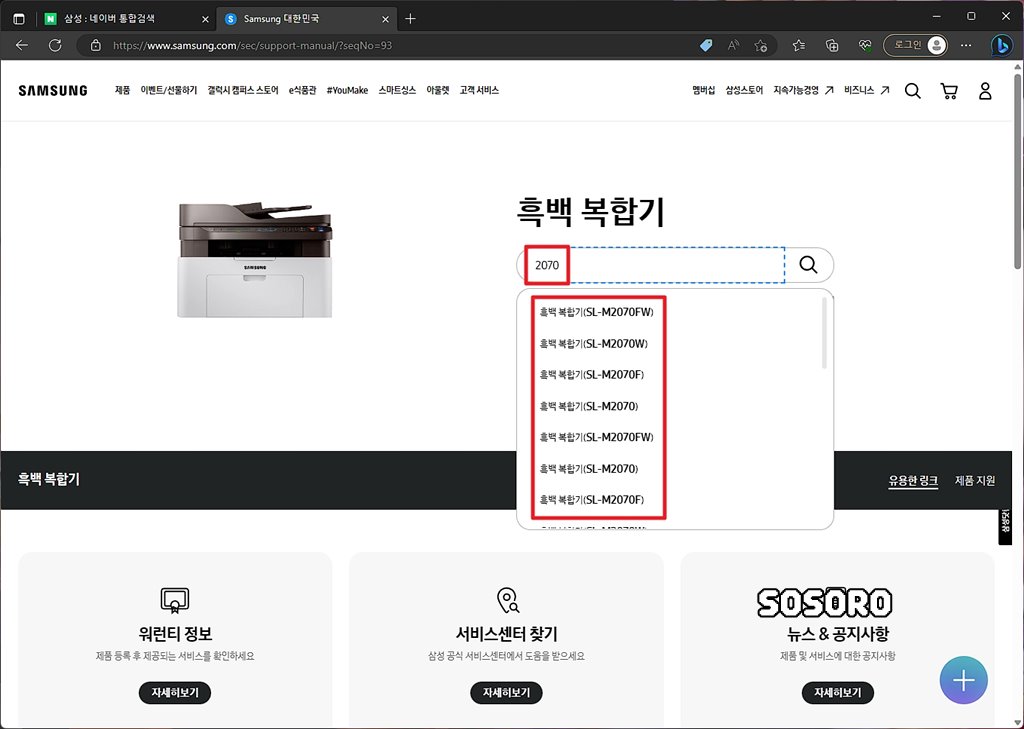Image resolution: width=1024 pixels, height=729 pixels.
Task: Select the 제품 지원 tab
Action: coord(975,481)
